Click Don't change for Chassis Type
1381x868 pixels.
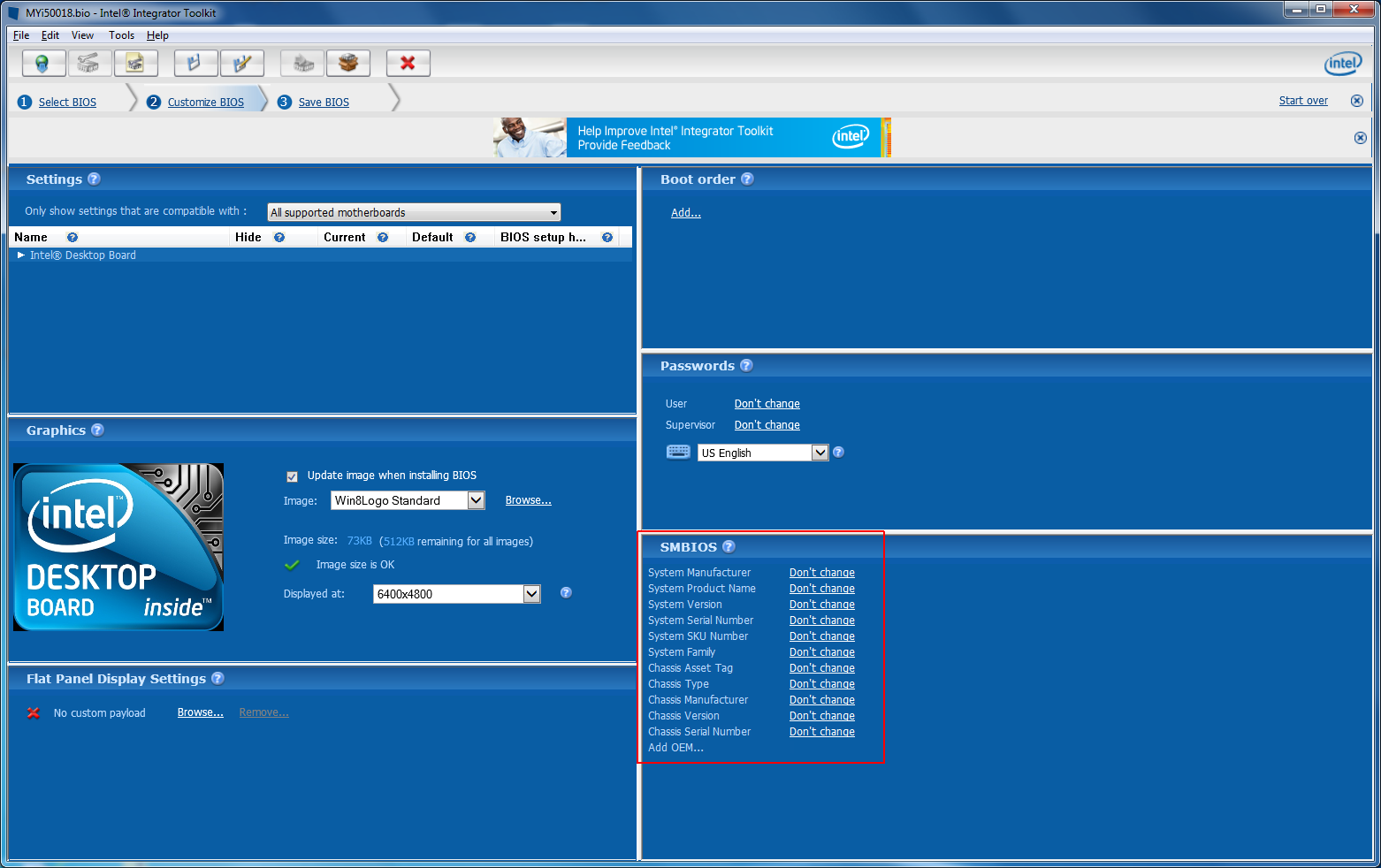(x=822, y=683)
